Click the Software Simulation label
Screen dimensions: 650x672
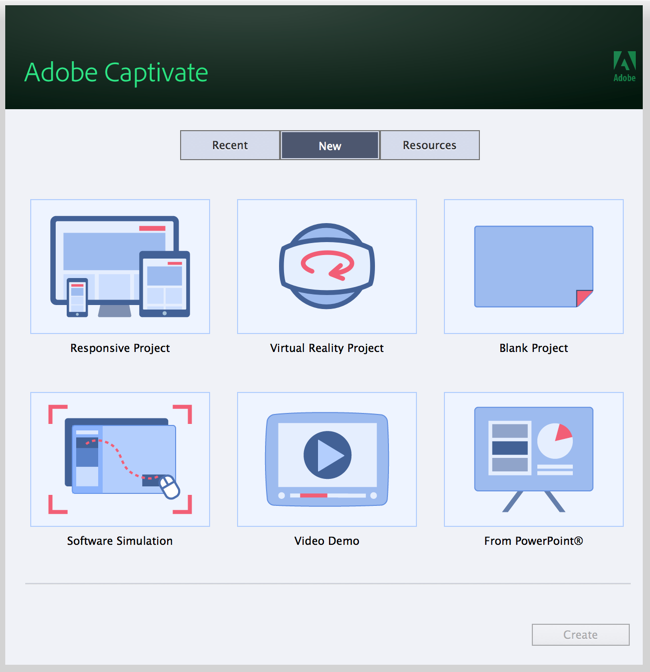120,541
